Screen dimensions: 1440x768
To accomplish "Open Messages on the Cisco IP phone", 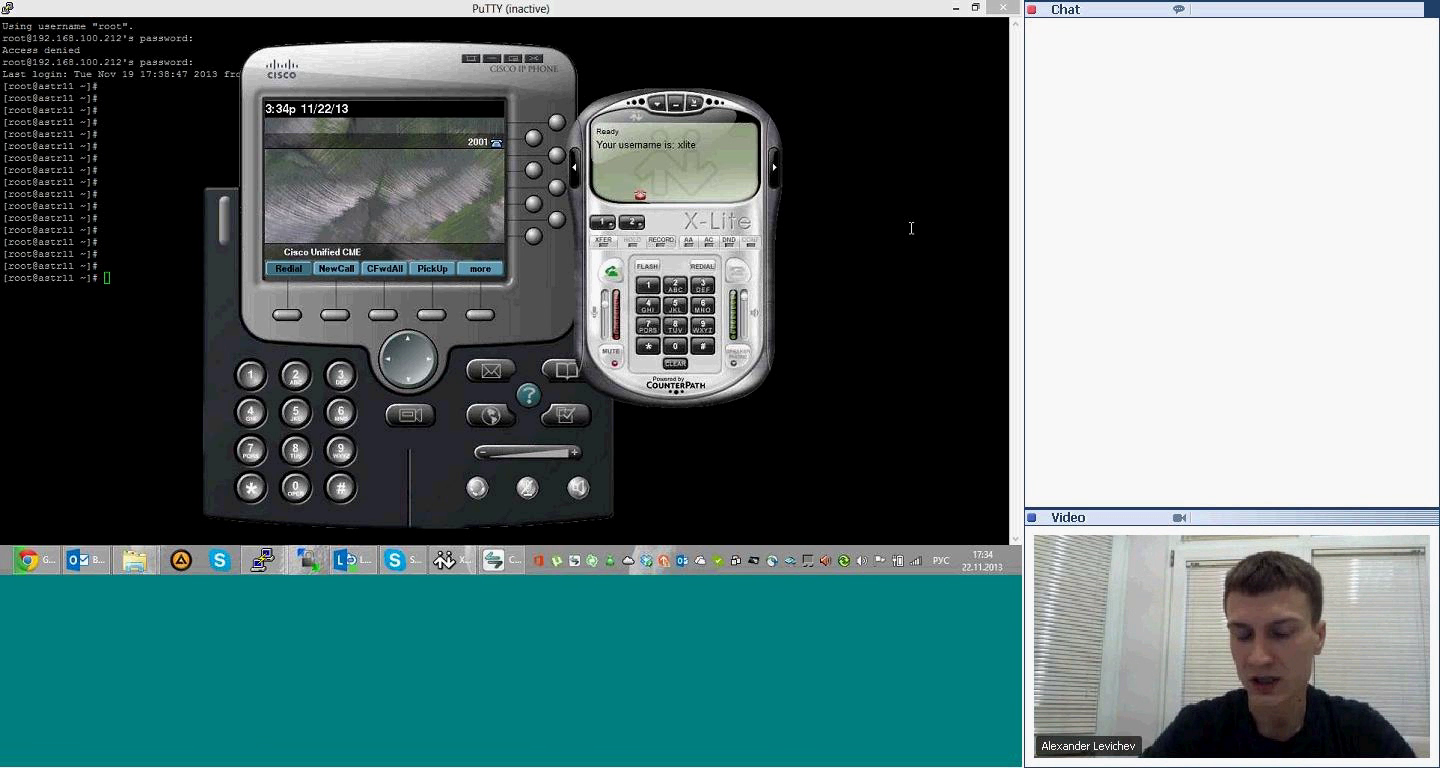I will (491, 371).
